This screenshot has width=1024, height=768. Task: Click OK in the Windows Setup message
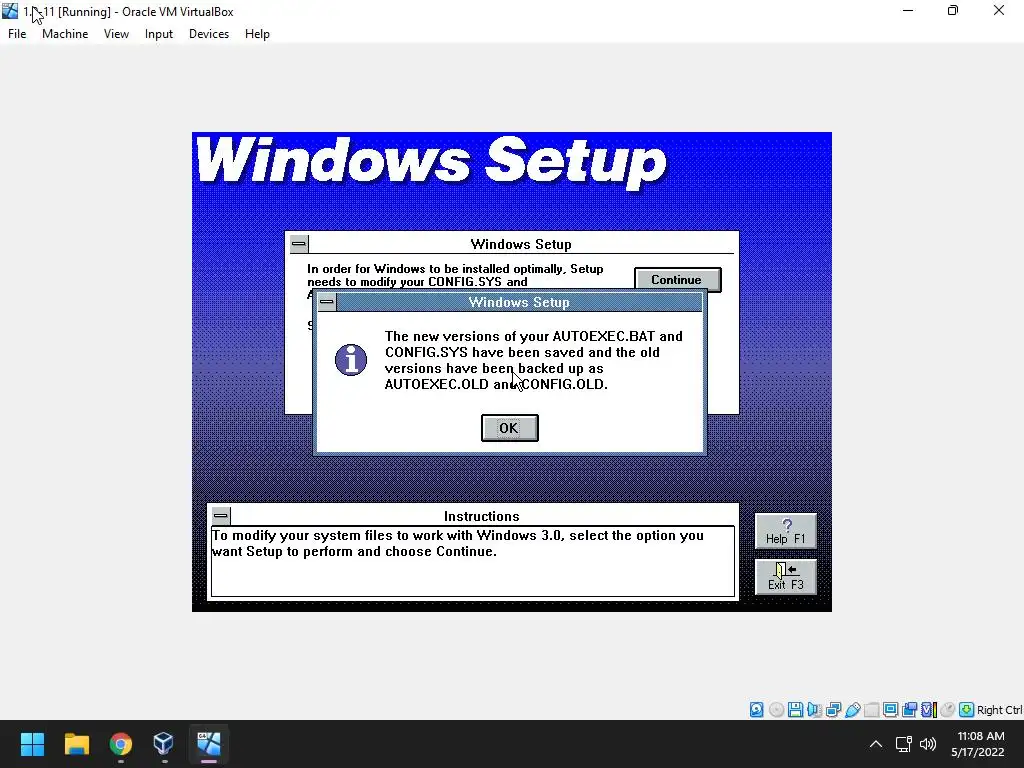coord(509,428)
